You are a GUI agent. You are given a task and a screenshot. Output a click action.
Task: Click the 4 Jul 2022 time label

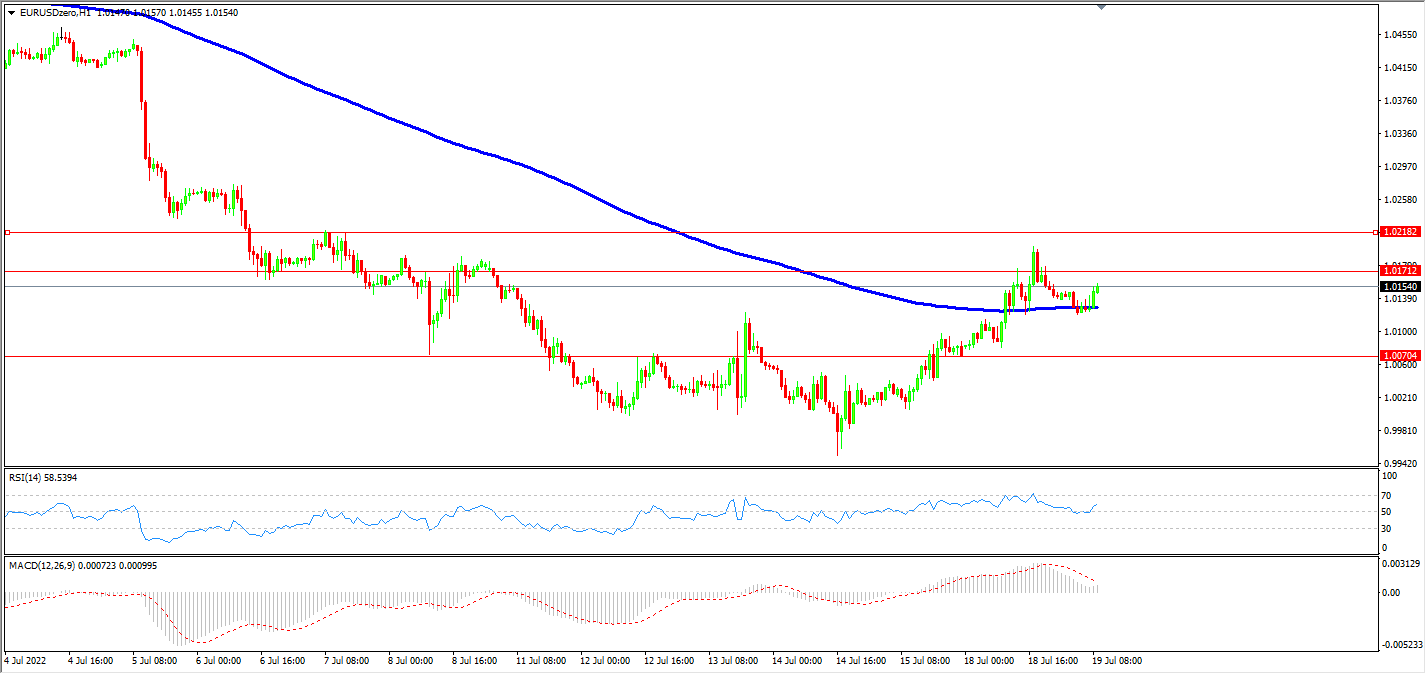click(x=25, y=661)
